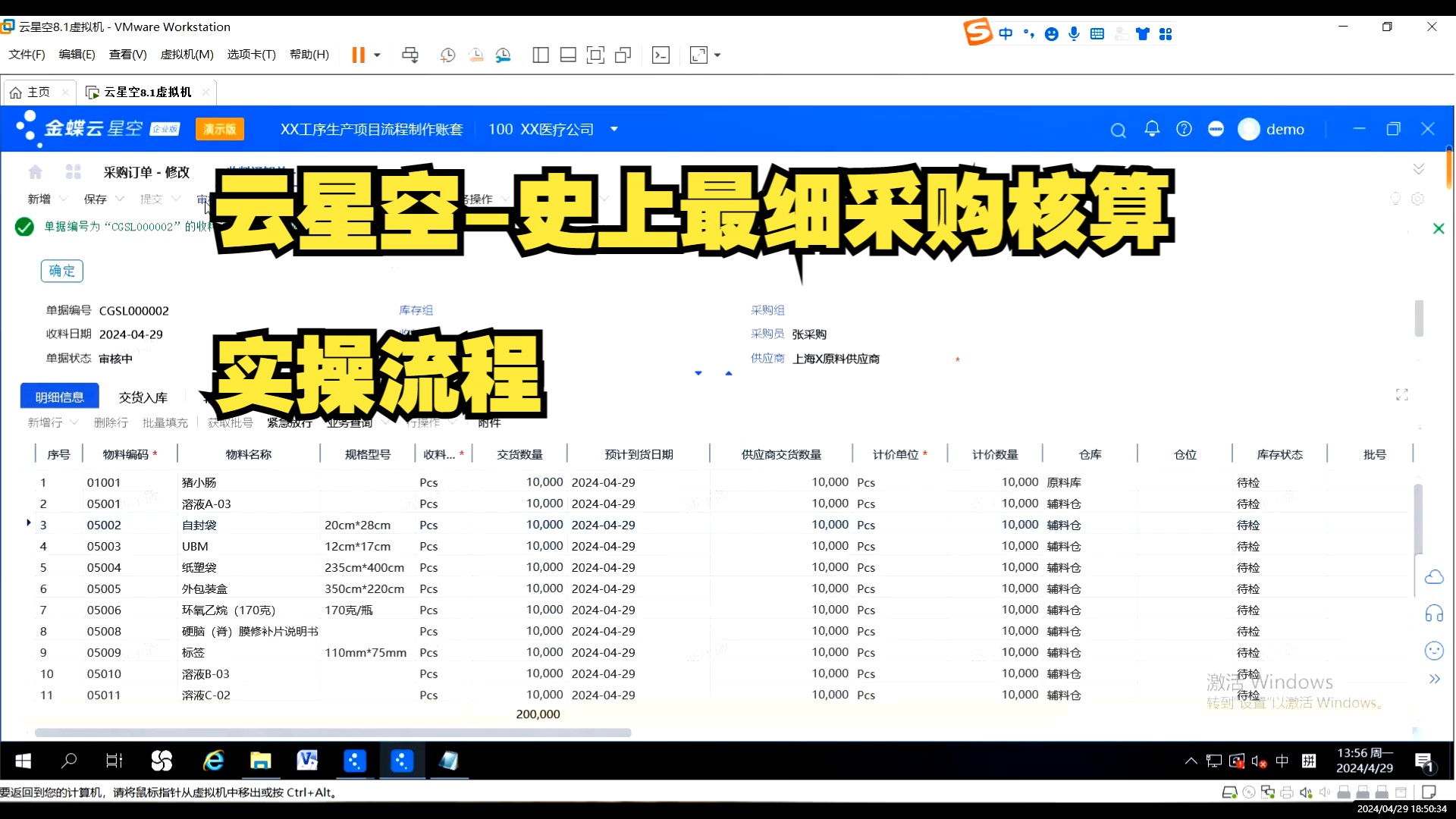Click the 确定 button
This screenshot has height=819, width=1456.
[x=61, y=271]
